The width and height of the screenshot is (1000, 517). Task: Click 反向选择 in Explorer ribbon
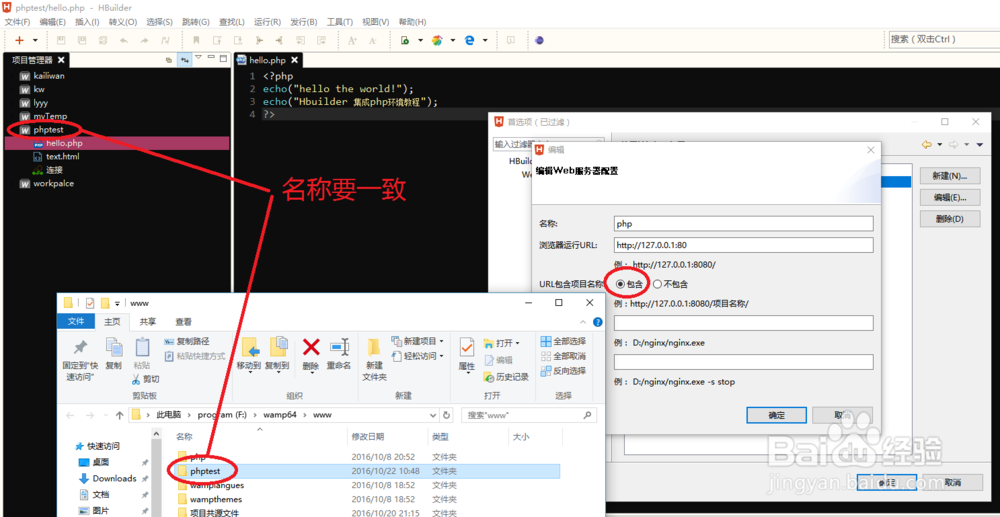[562, 371]
